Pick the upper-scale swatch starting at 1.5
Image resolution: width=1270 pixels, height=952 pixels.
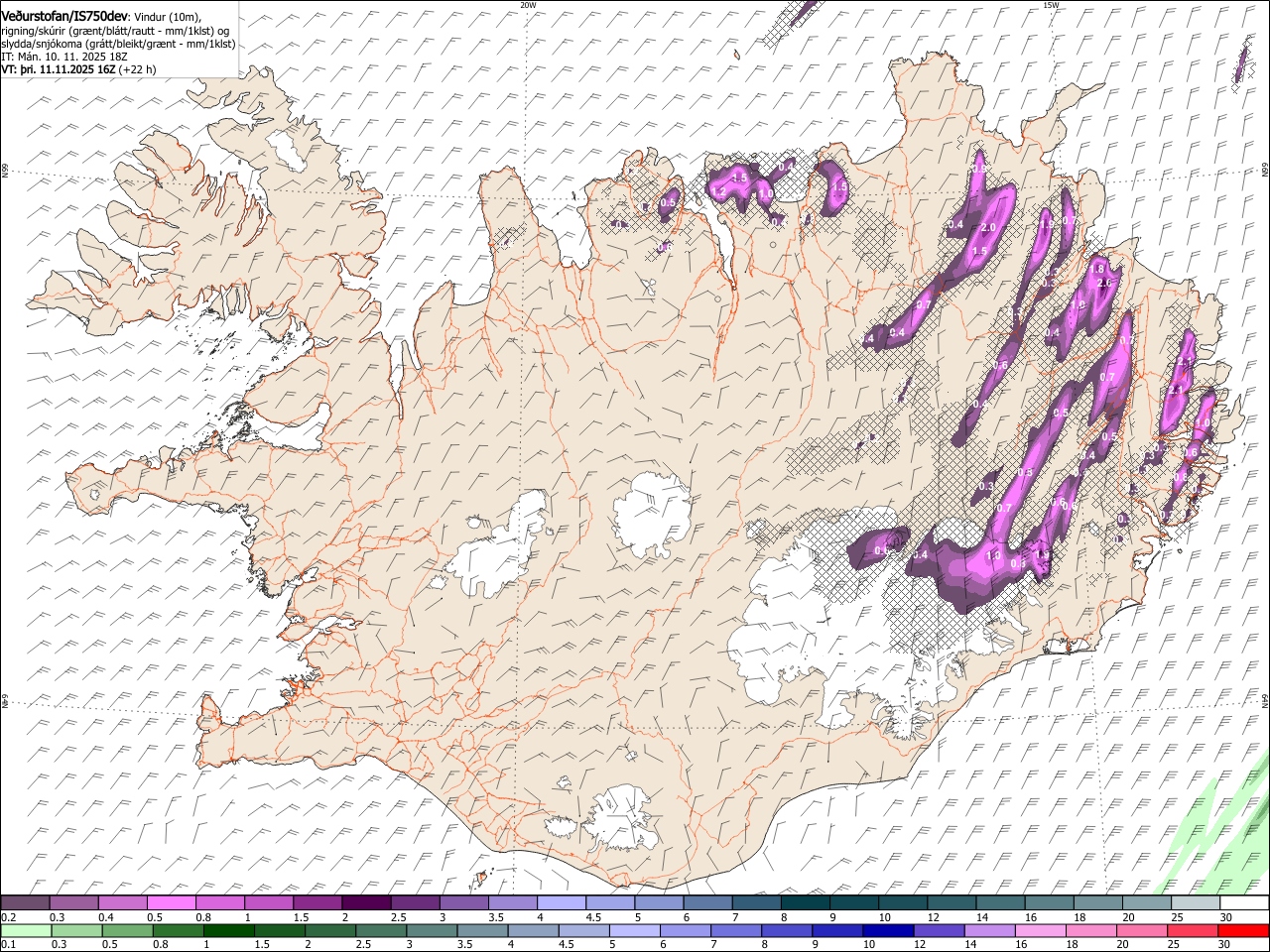pyautogui.click(x=317, y=902)
